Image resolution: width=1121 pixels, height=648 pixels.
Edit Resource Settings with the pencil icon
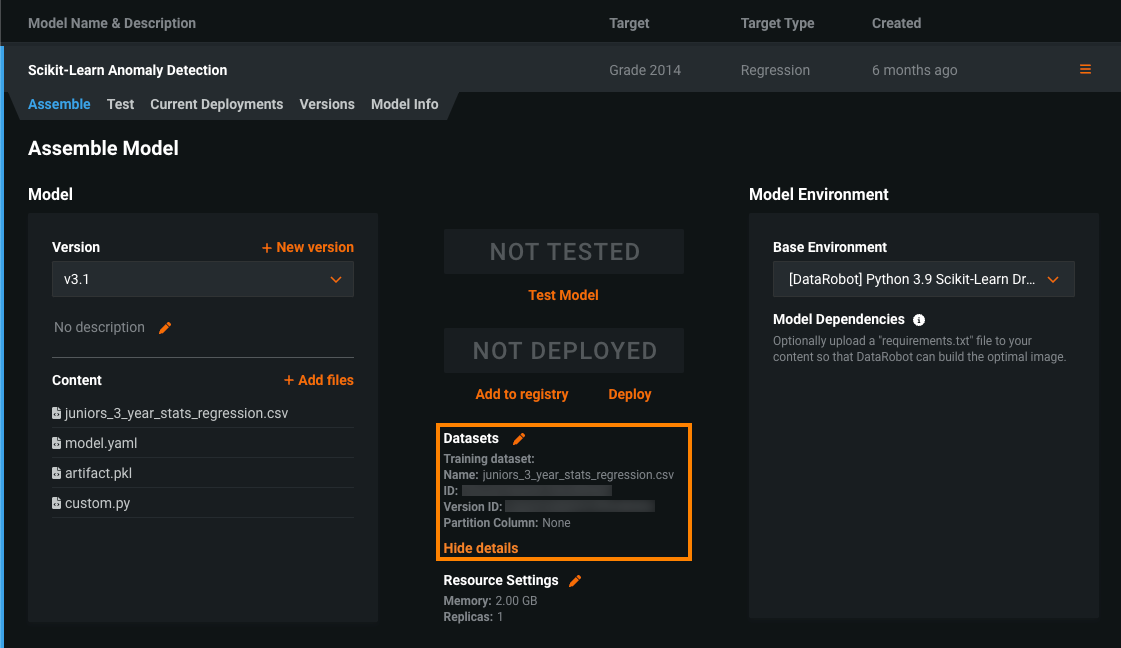[x=575, y=581]
